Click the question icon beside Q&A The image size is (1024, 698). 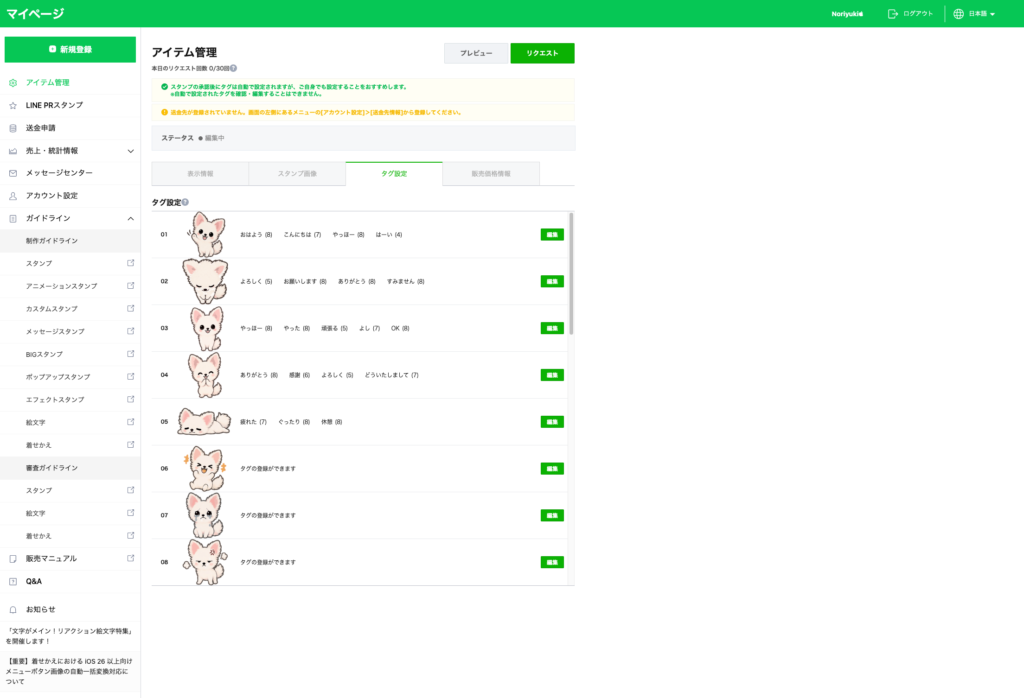tap(12, 582)
